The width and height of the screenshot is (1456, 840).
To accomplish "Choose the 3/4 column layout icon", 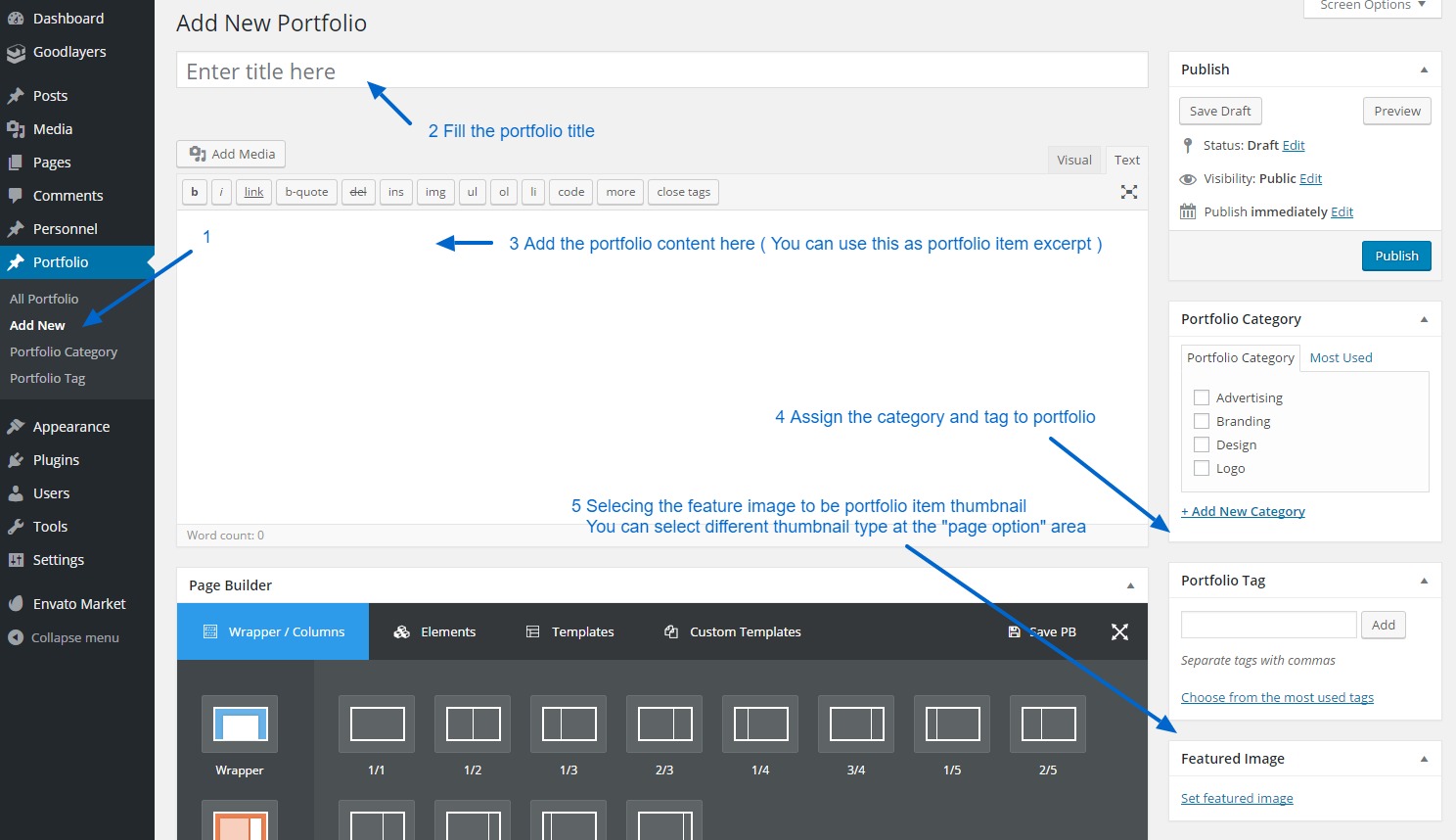I will pos(856,724).
